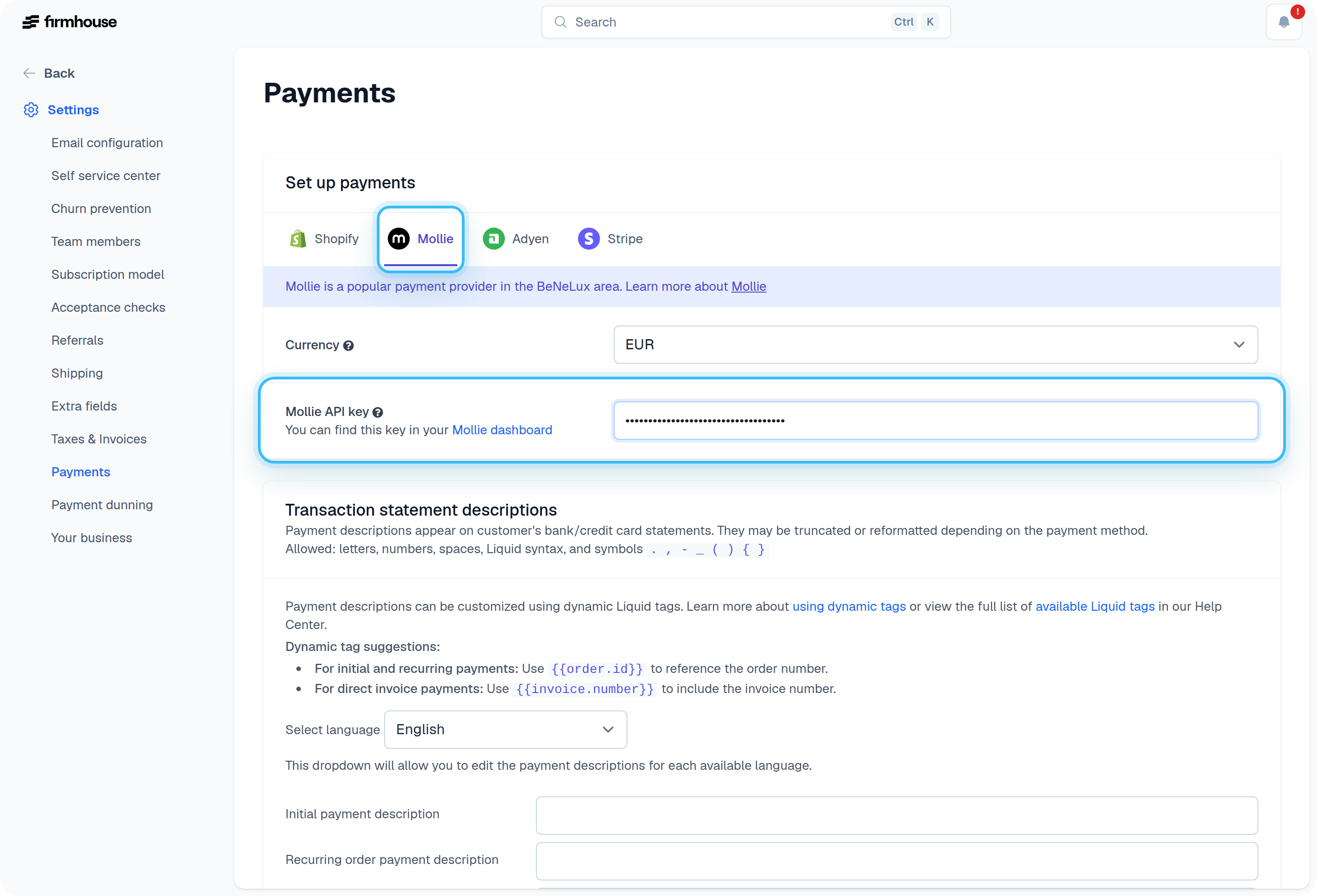This screenshot has height=896, width=1317.
Task: Click the Settings gear icon
Action: tap(31, 110)
